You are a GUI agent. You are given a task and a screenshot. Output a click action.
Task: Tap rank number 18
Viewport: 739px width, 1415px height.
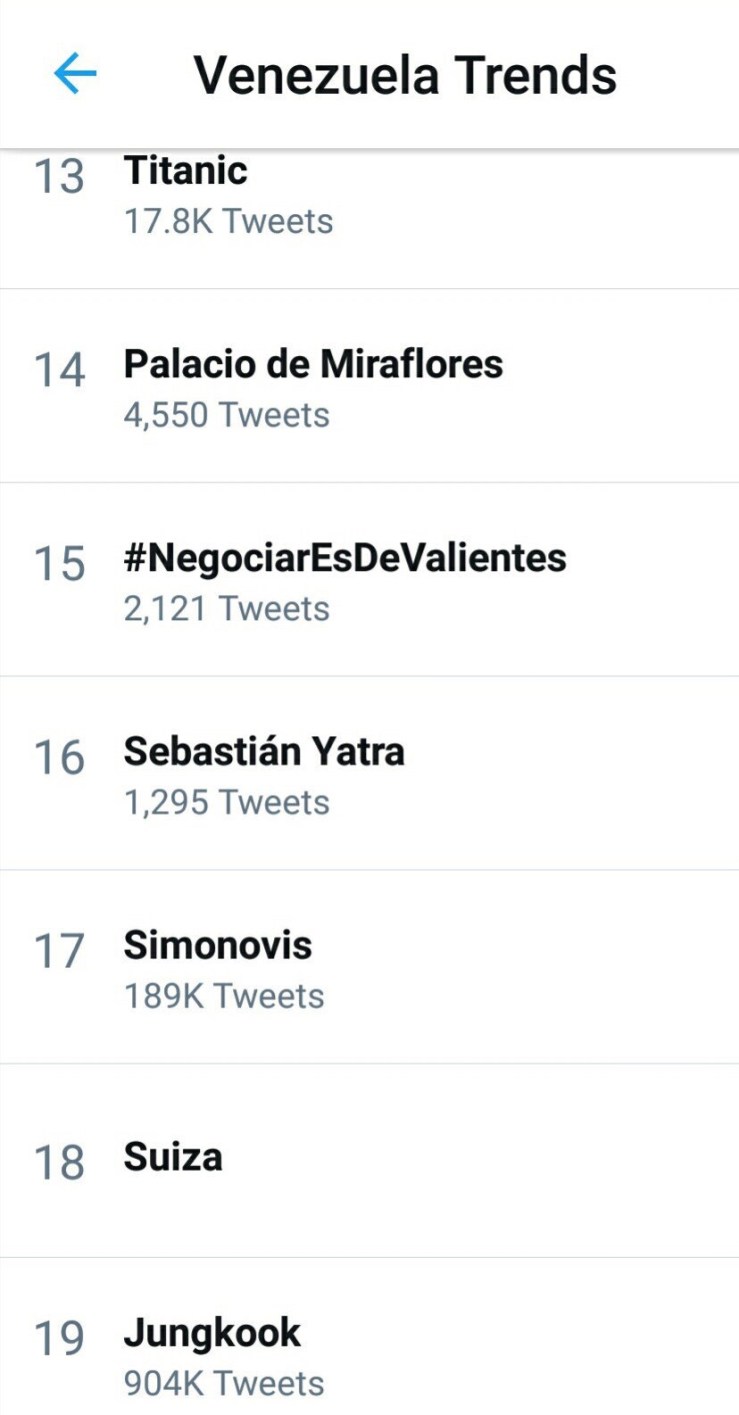coord(60,1163)
